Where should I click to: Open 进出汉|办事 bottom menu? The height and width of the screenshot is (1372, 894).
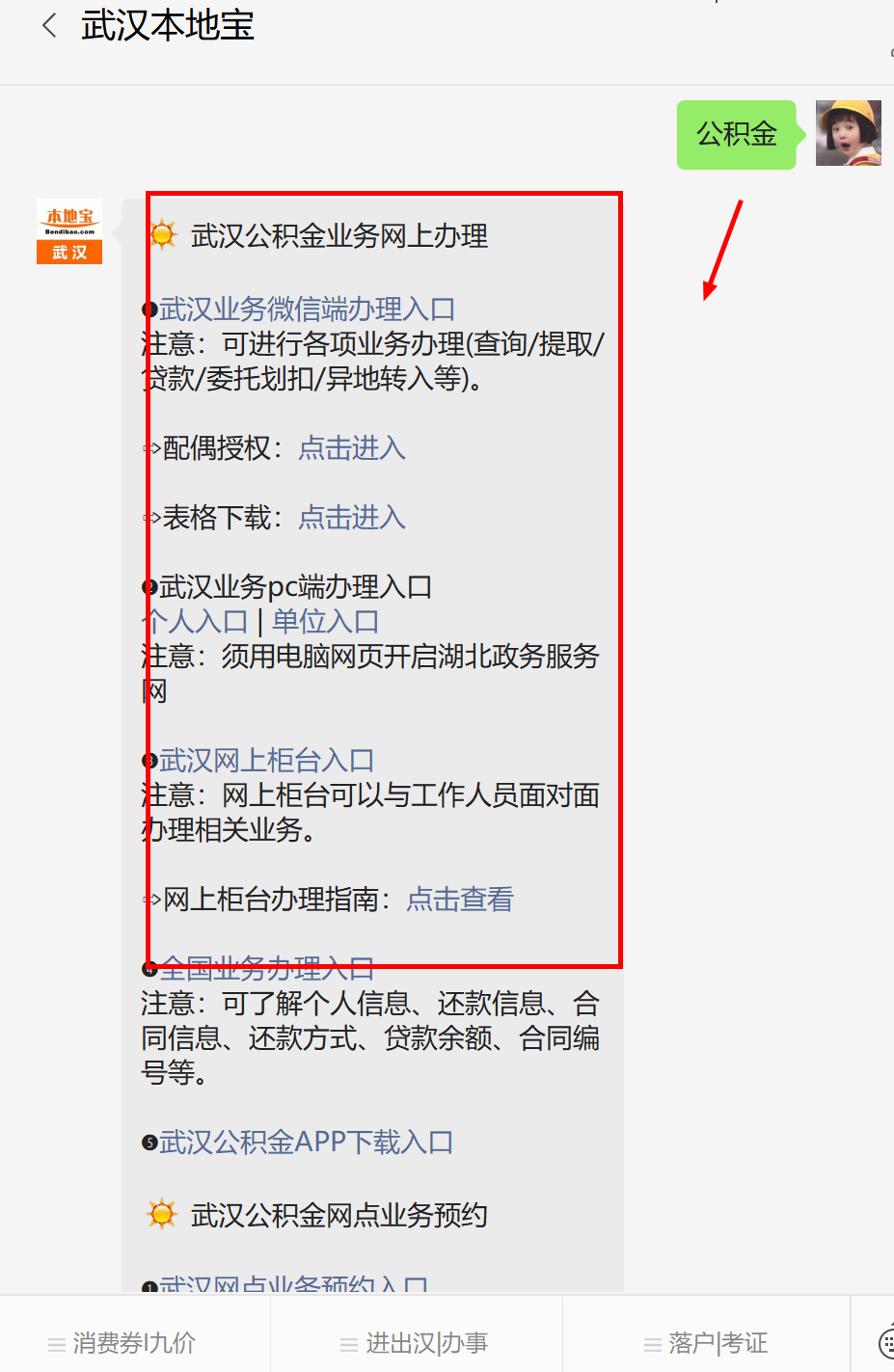pyautogui.click(x=417, y=1343)
